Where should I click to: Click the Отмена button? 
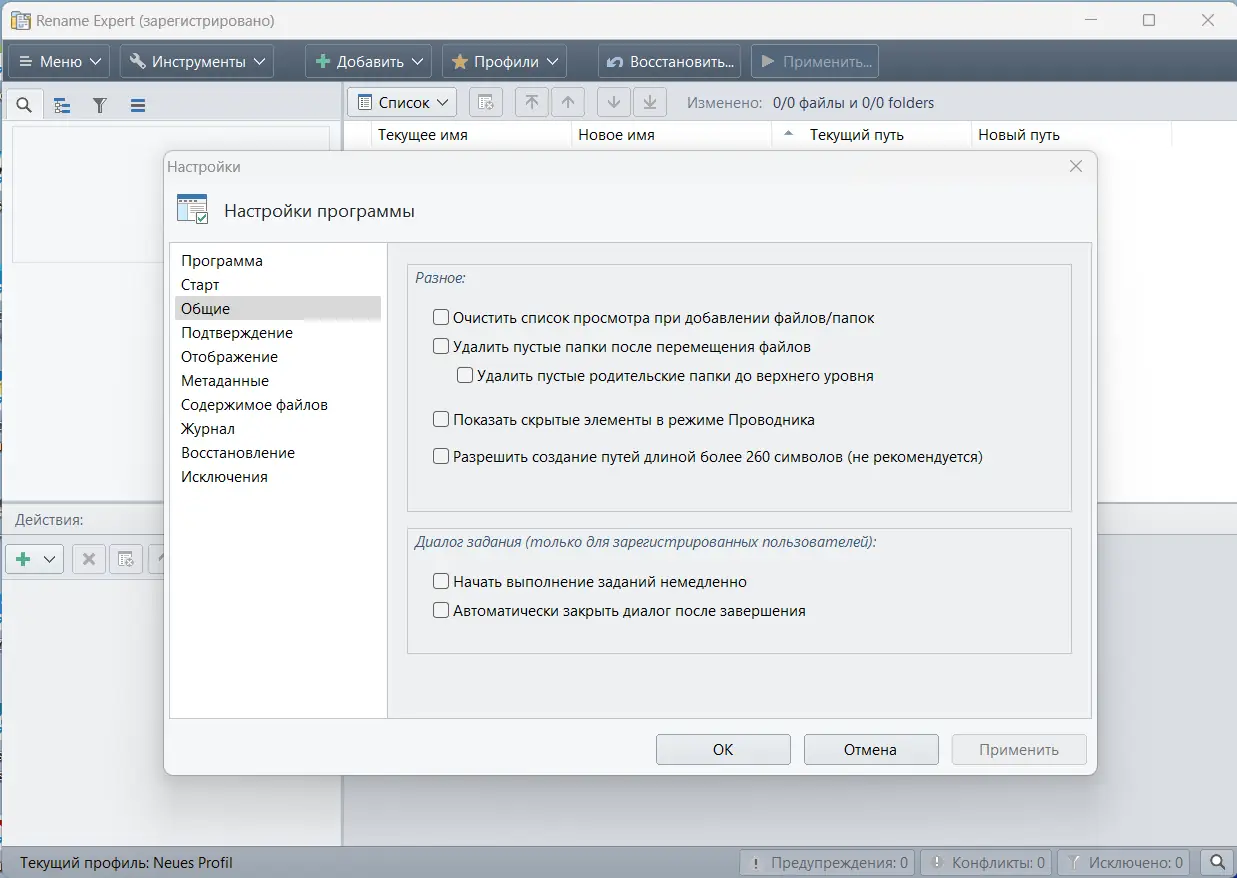coord(871,750)
